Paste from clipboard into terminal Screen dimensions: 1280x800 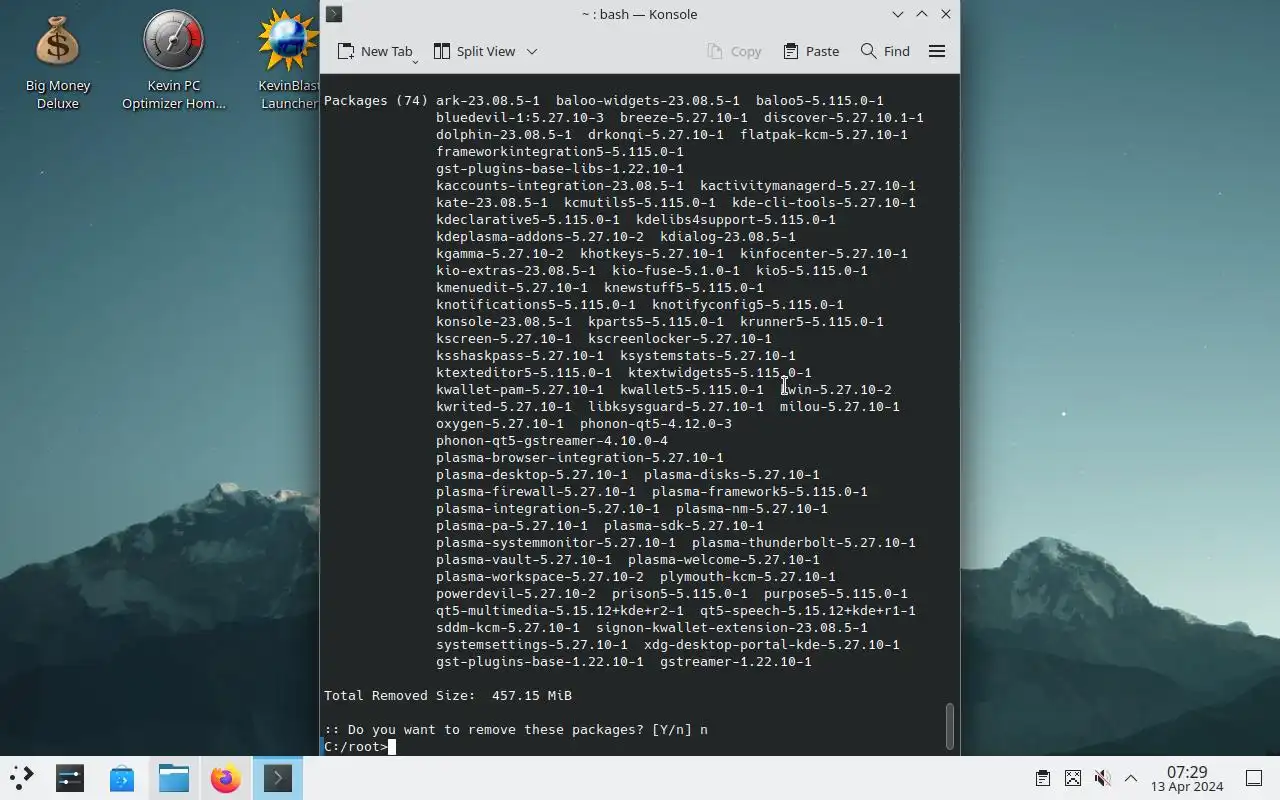point(811,51)
